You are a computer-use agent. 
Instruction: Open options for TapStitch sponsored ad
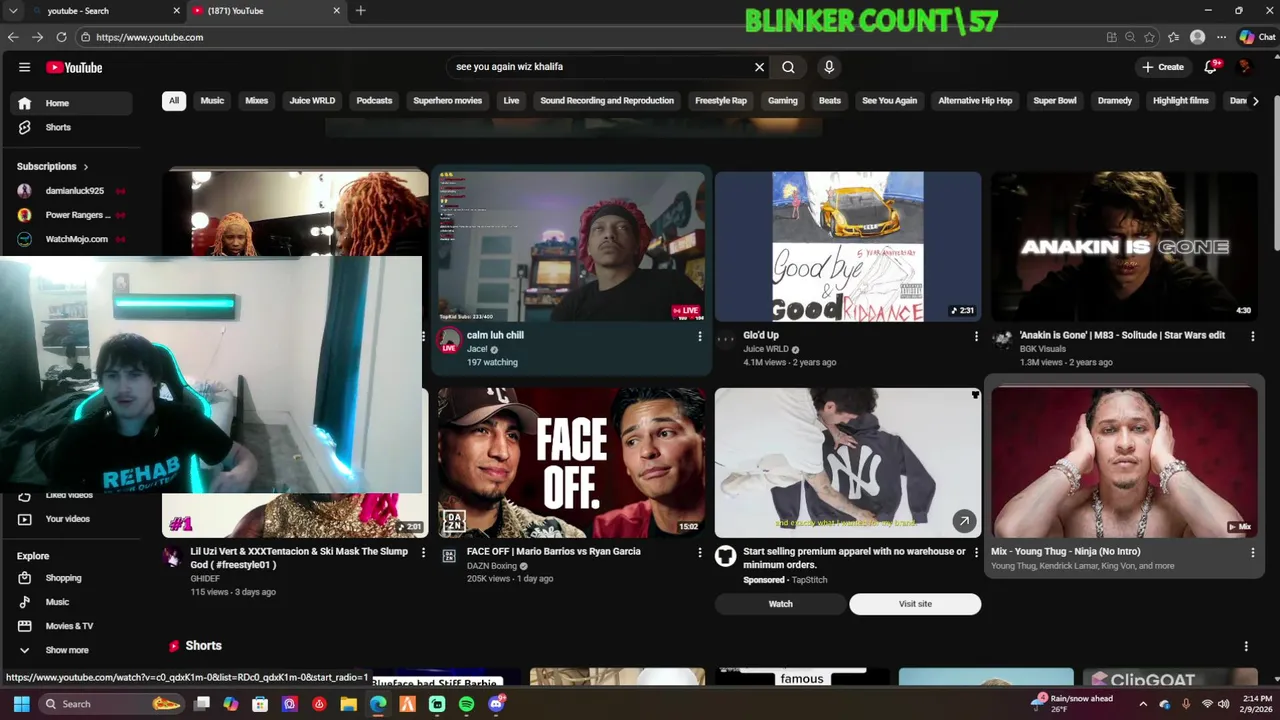pos(976,552)
